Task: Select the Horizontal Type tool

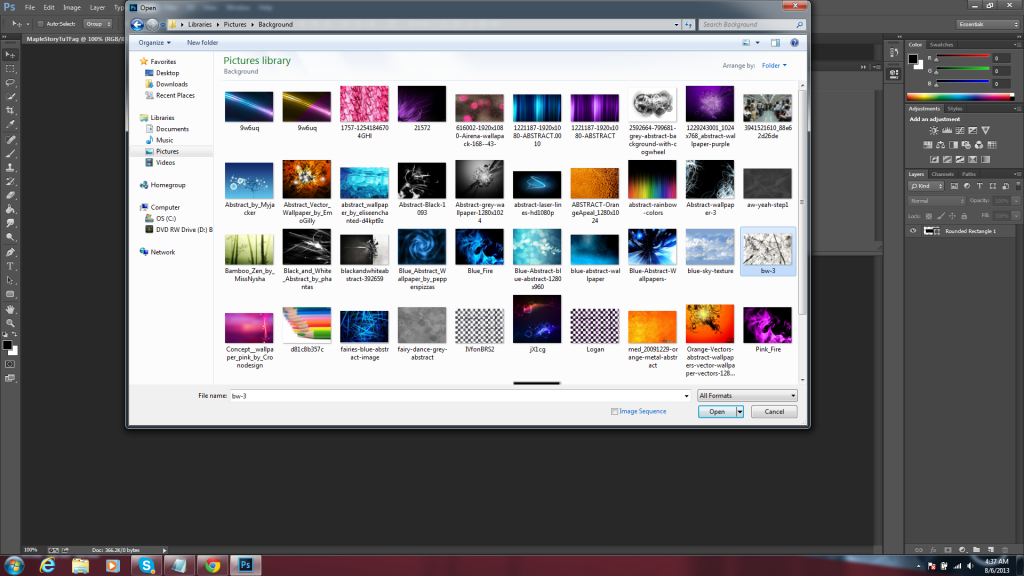Action: (10, 266)
